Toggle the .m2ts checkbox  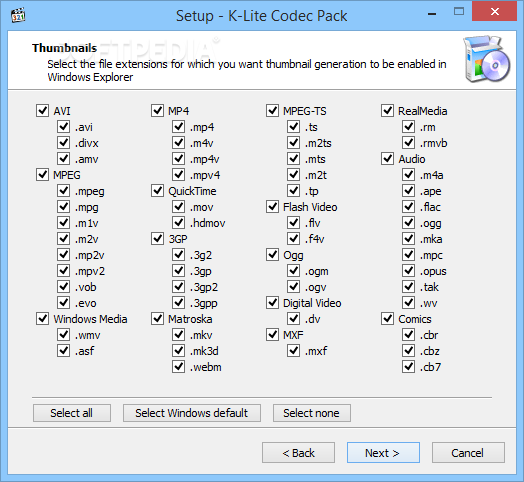pos(293,142)
